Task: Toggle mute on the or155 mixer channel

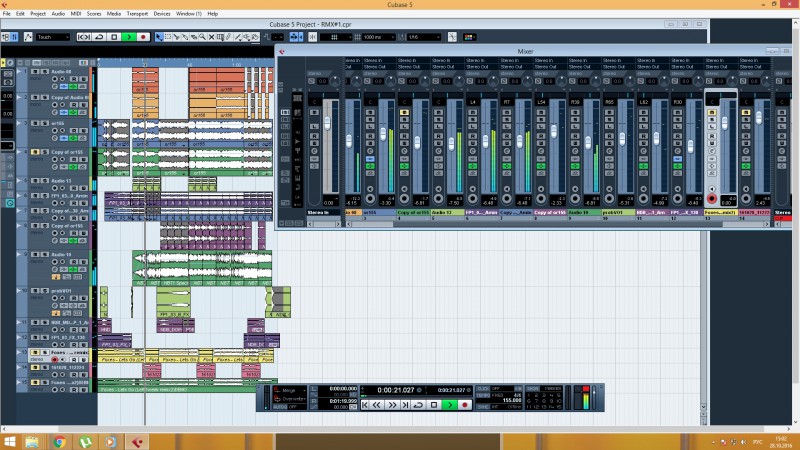Action: [x=370, y=113]
